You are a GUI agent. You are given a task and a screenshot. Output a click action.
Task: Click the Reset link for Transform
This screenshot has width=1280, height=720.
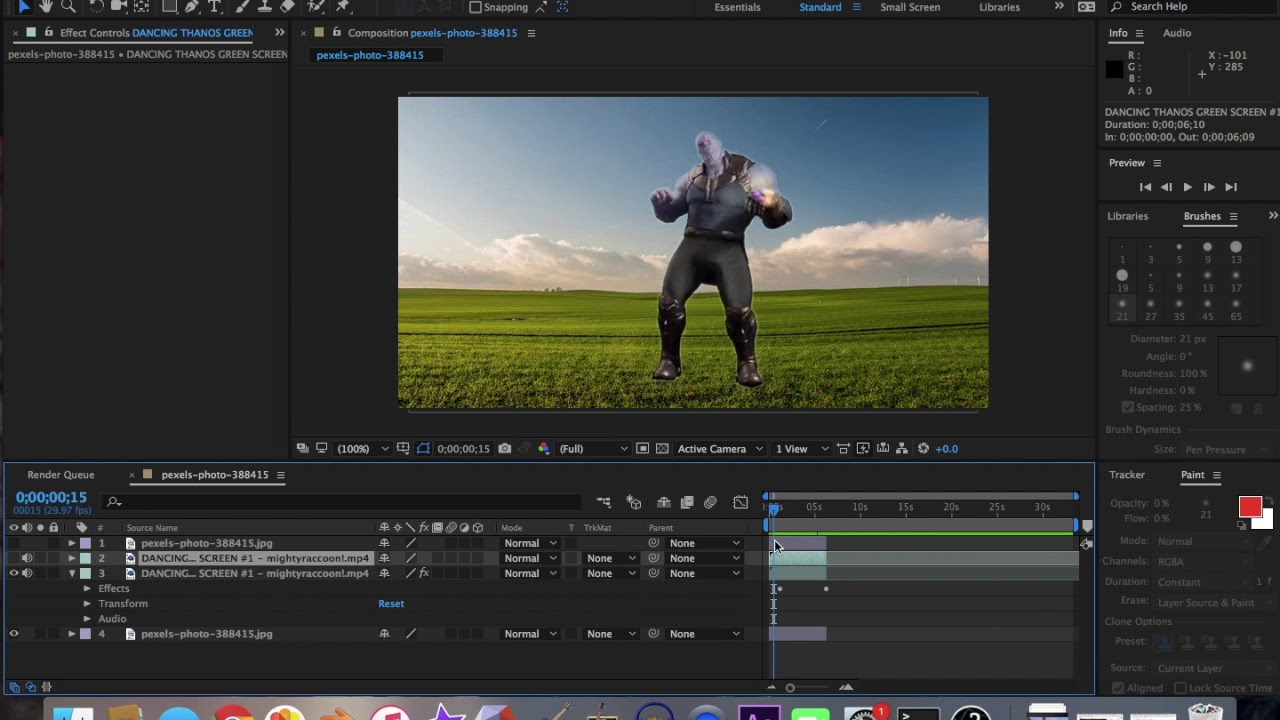(x=391, y=603)
